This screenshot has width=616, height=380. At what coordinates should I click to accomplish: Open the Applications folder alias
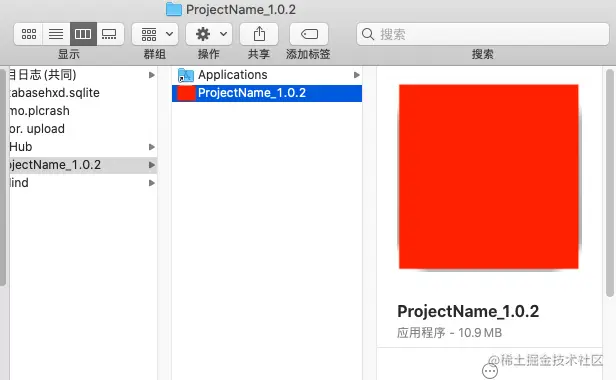267,75
